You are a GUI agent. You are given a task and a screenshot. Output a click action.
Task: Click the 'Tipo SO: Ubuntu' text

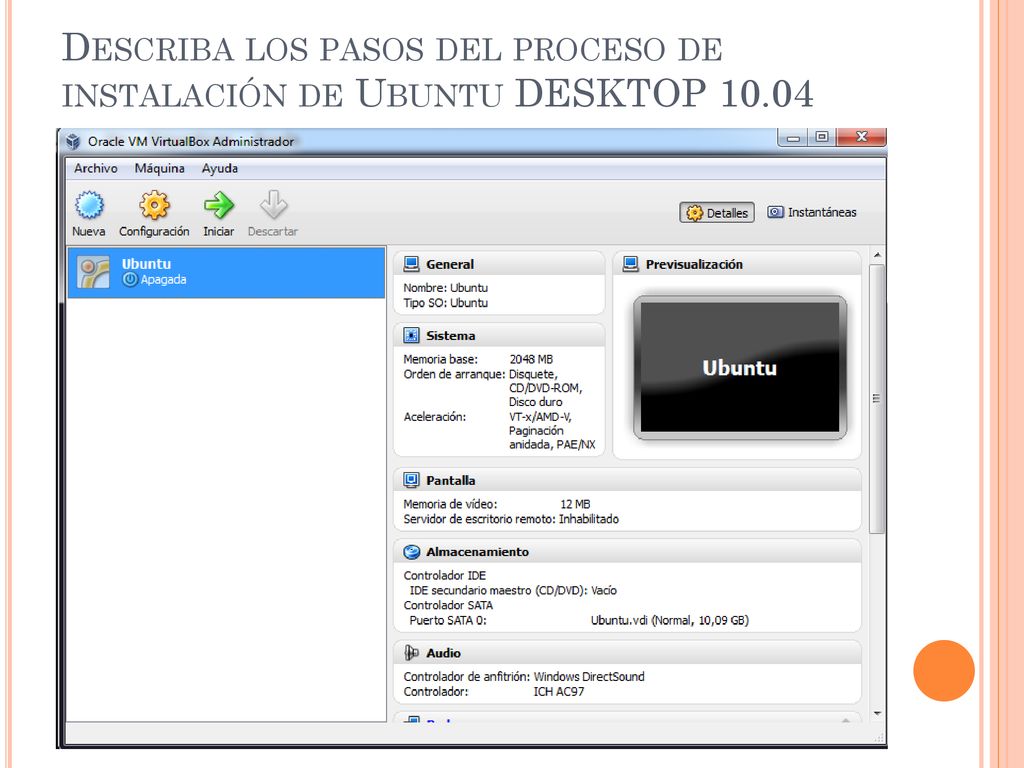click(445, 303)
